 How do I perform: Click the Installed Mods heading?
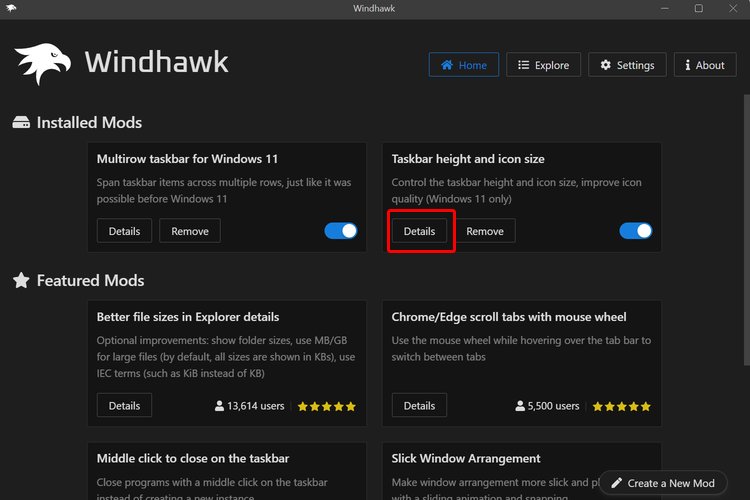coord(89,122)
